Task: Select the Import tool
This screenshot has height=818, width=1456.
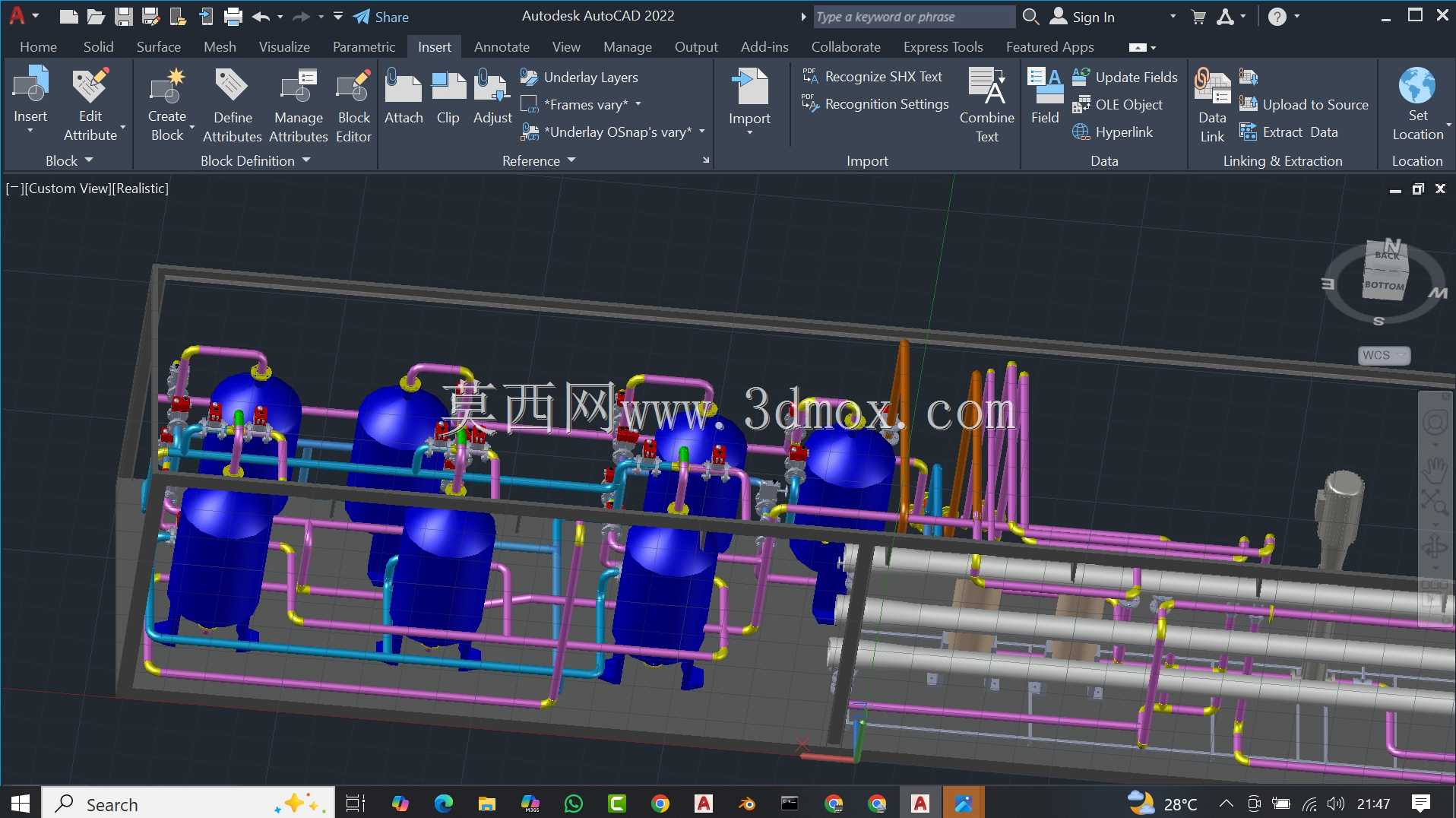Action: tap(749, 95)
